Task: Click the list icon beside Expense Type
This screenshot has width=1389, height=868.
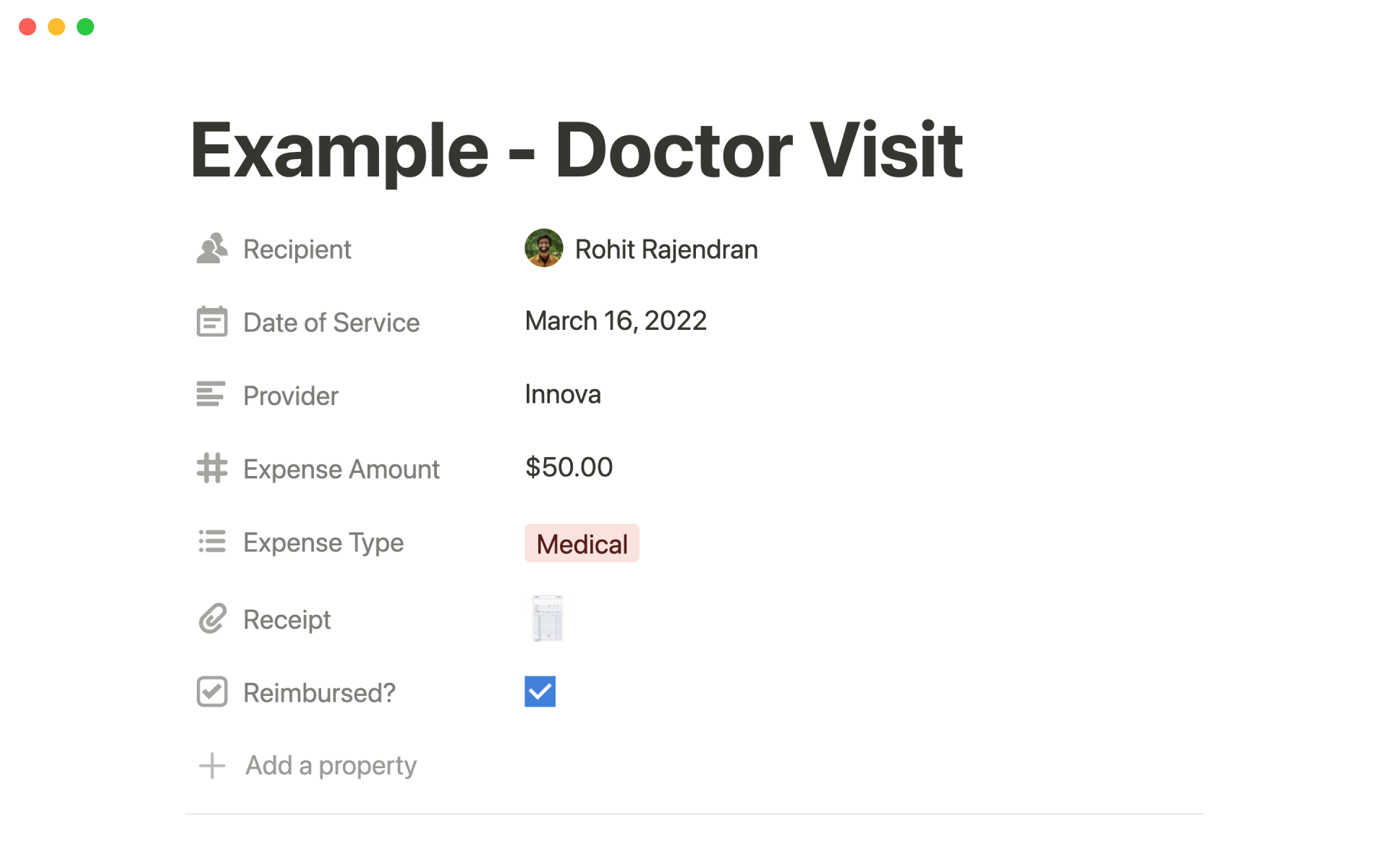Action: tap(211, 542)
